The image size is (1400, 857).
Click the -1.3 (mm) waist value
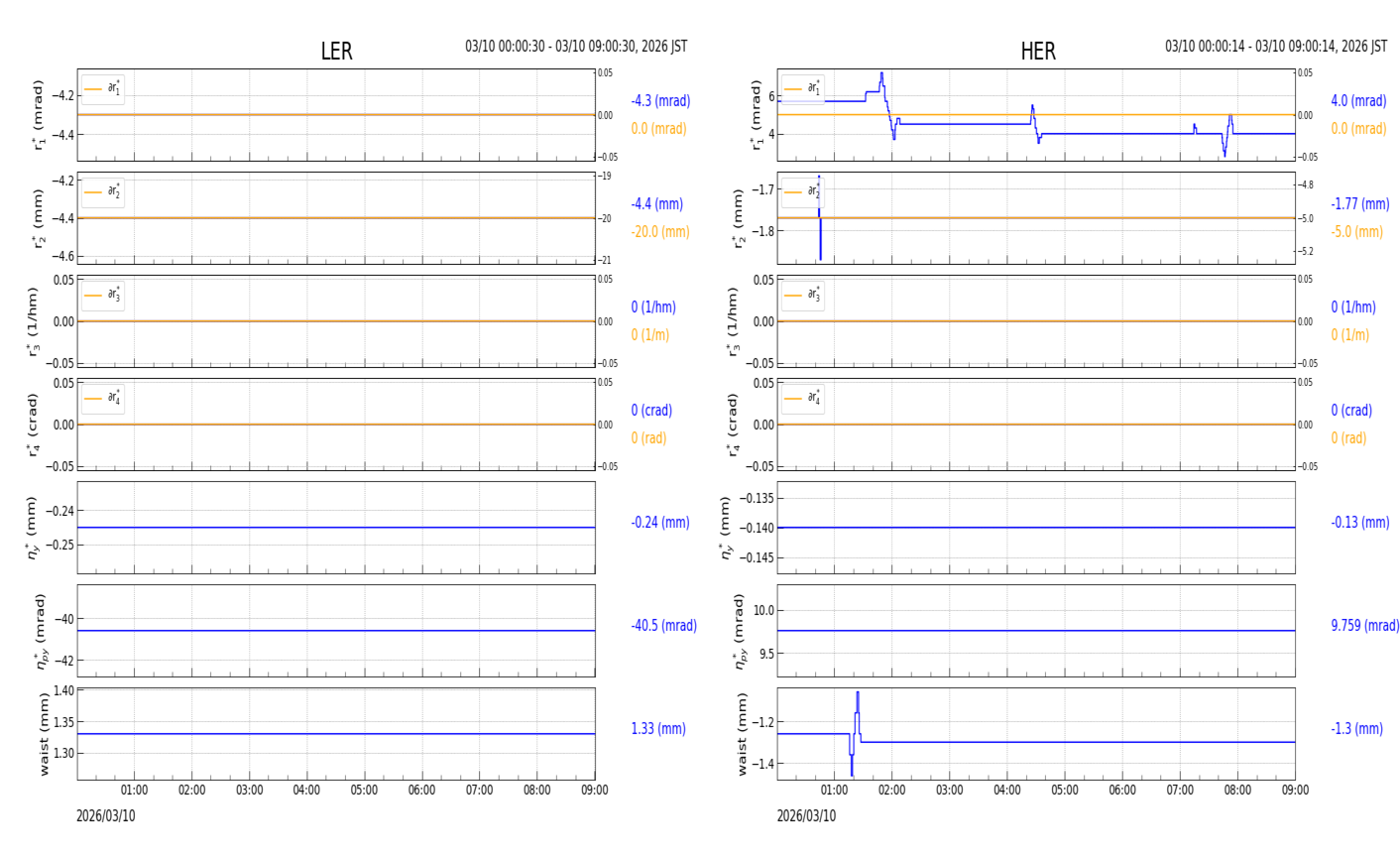point(1356,729)
